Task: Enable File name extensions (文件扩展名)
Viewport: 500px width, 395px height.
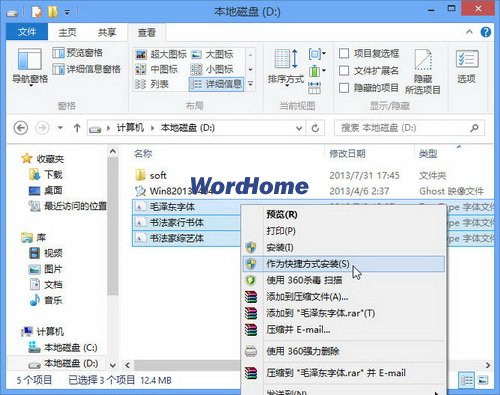Action: point(369,71)
